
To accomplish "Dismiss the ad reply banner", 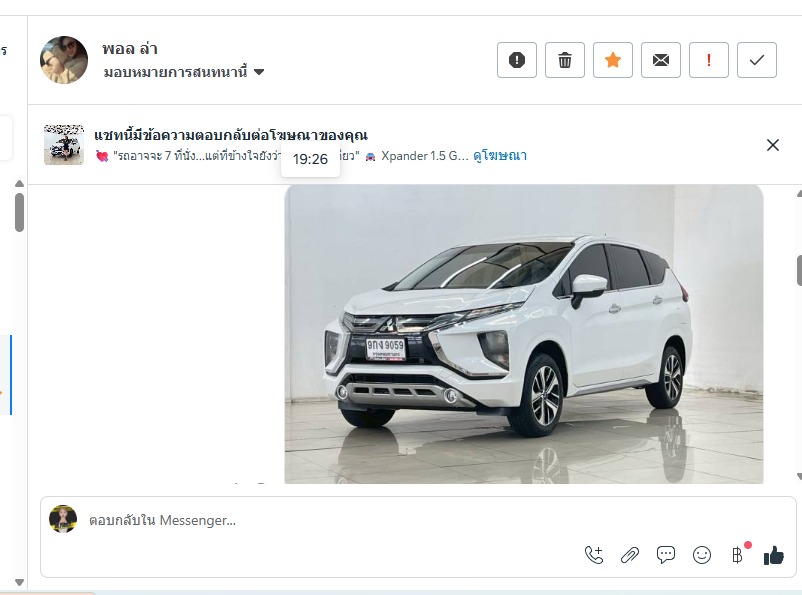I will tap(773, 145).
